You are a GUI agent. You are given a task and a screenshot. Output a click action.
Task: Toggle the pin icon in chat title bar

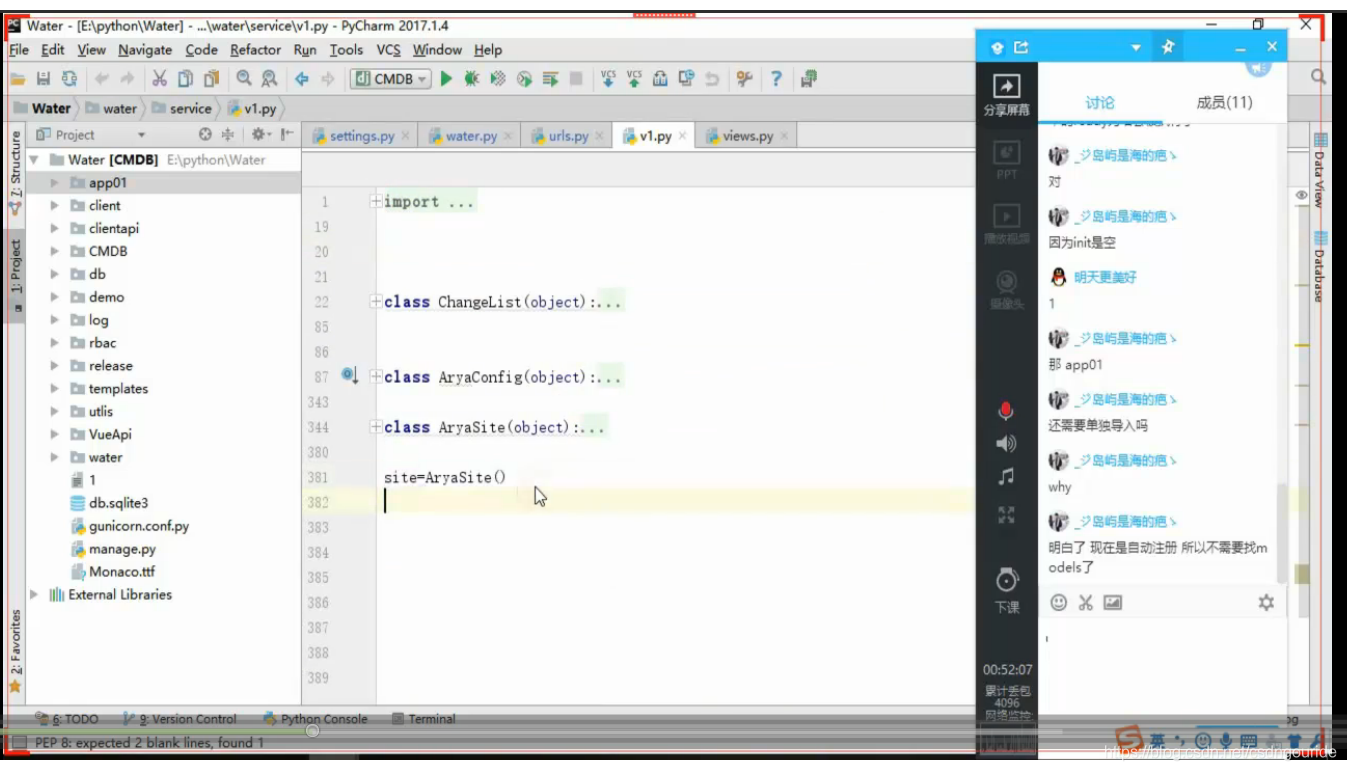1167,47
